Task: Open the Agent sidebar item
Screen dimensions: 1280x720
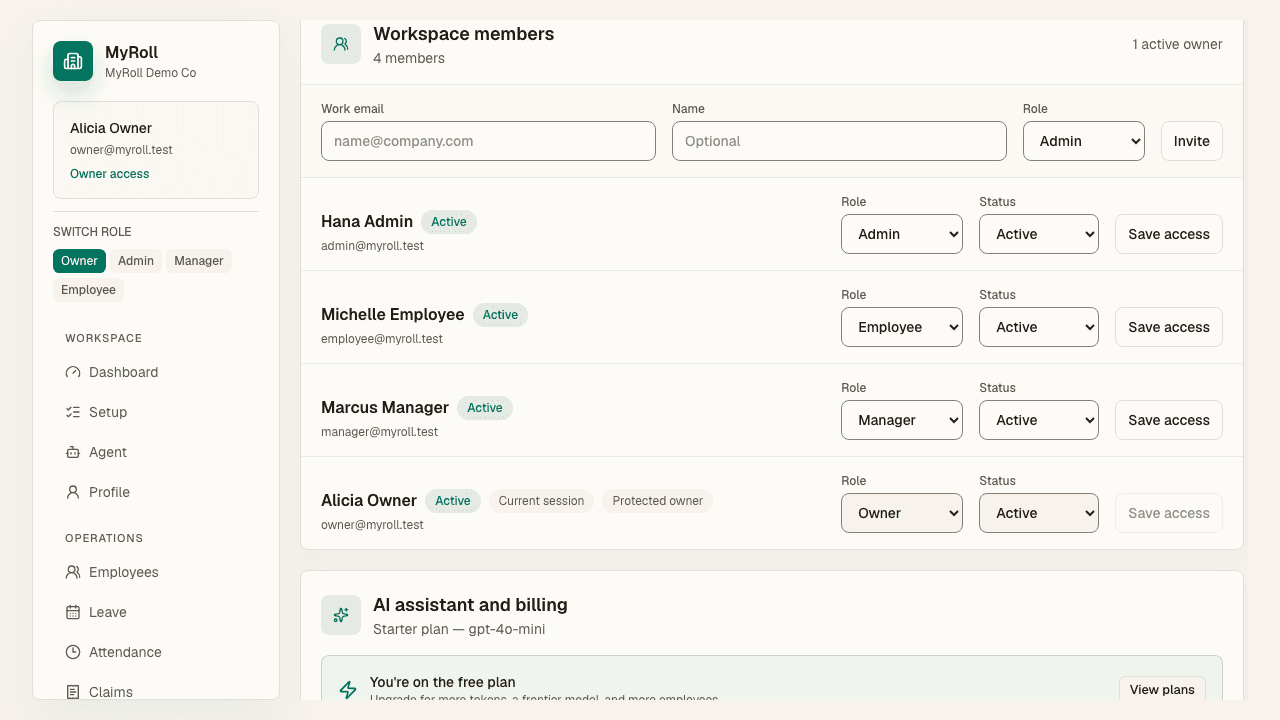Action: tap(156, 452)
